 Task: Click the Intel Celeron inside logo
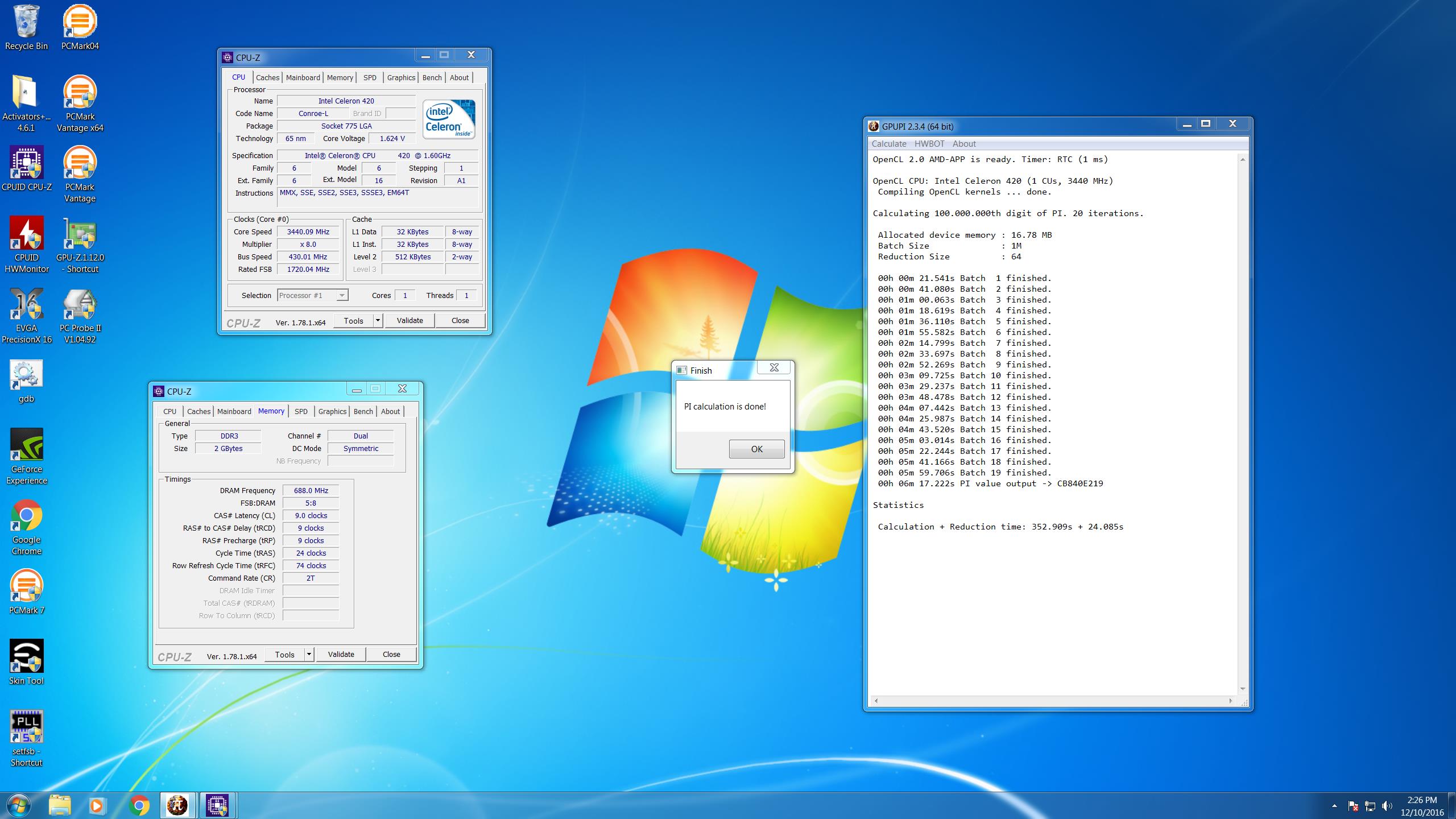[x=449, y=119]
